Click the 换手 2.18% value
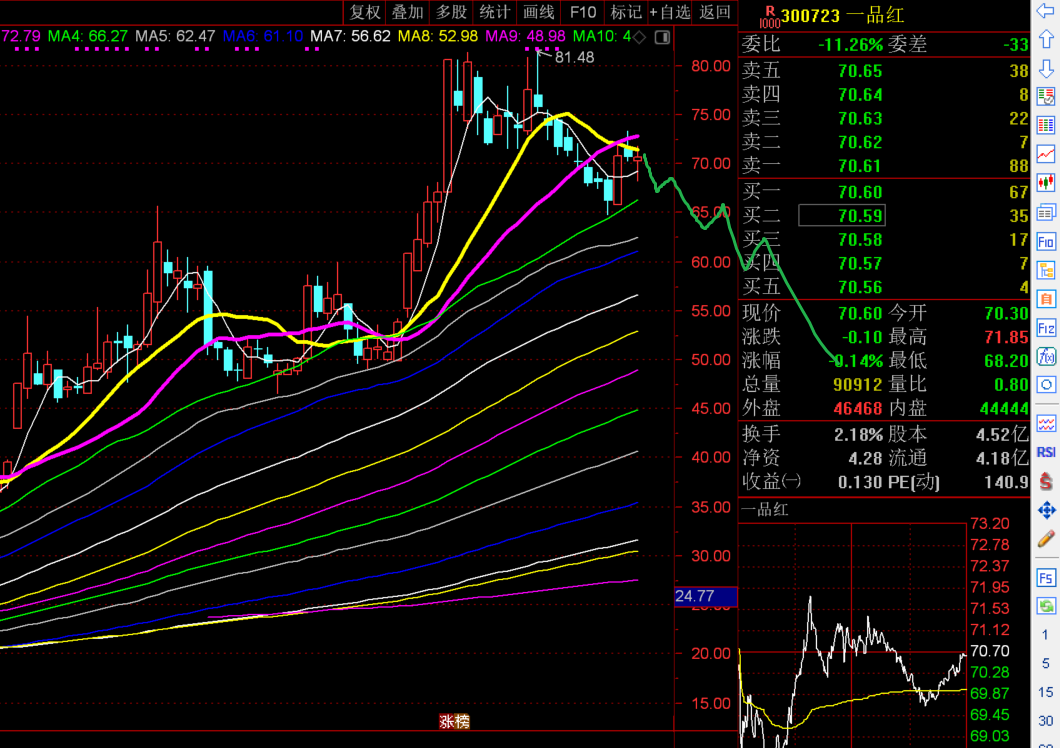 [x=859, y=435]
